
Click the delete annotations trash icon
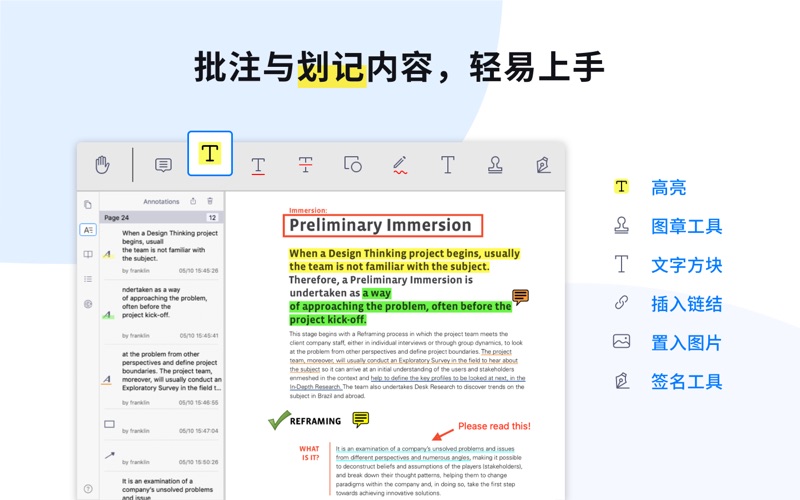pos(210,201)
